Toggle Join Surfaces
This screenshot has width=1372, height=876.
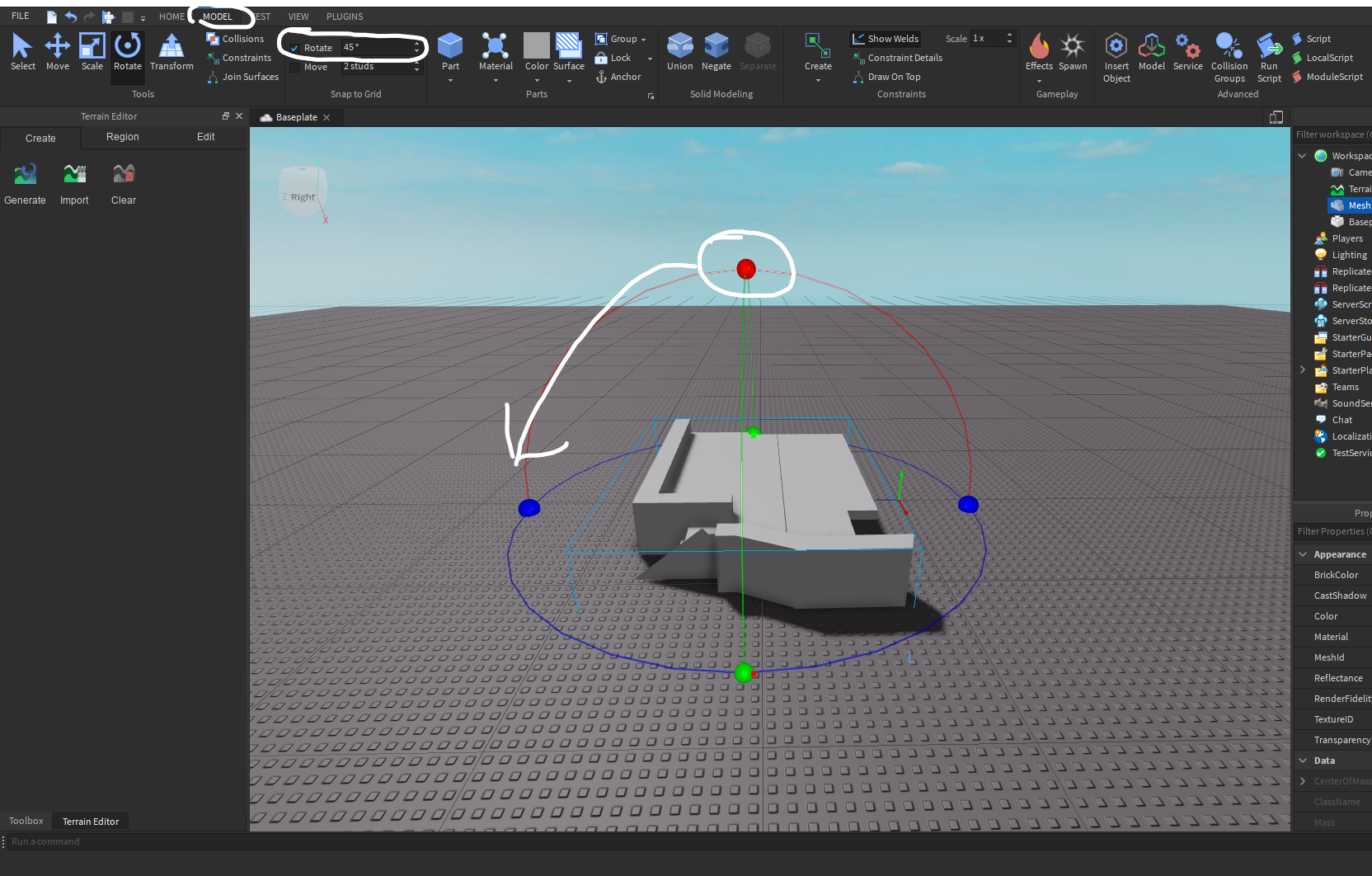click(242, 77)
